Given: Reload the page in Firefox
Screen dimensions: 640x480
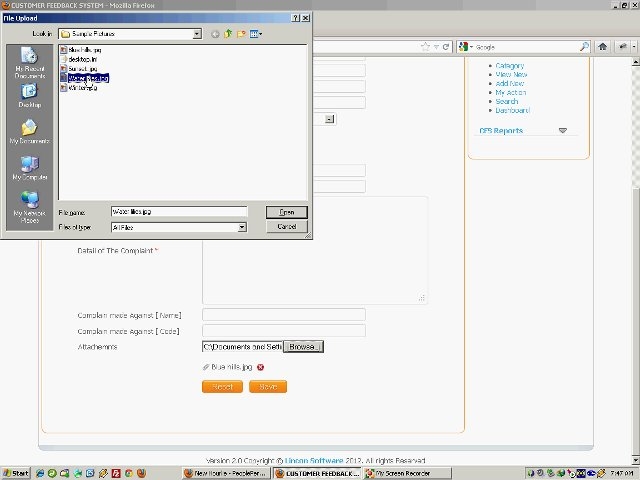Looking at the screenshot, I should pos(446,47).
